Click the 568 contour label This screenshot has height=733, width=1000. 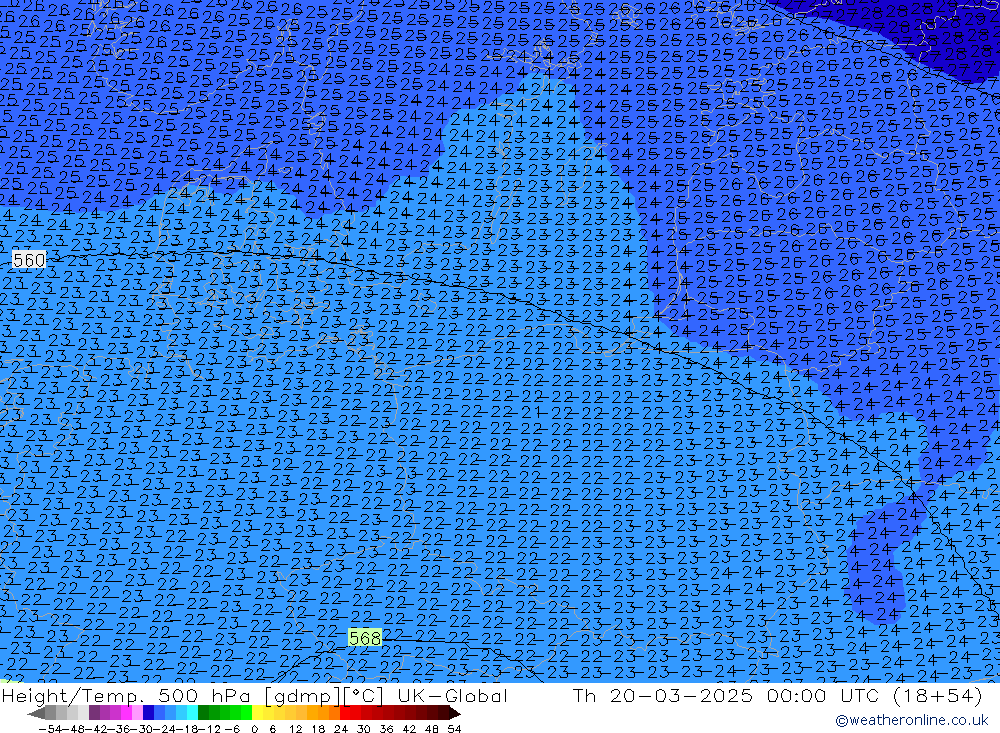(365, 638)
